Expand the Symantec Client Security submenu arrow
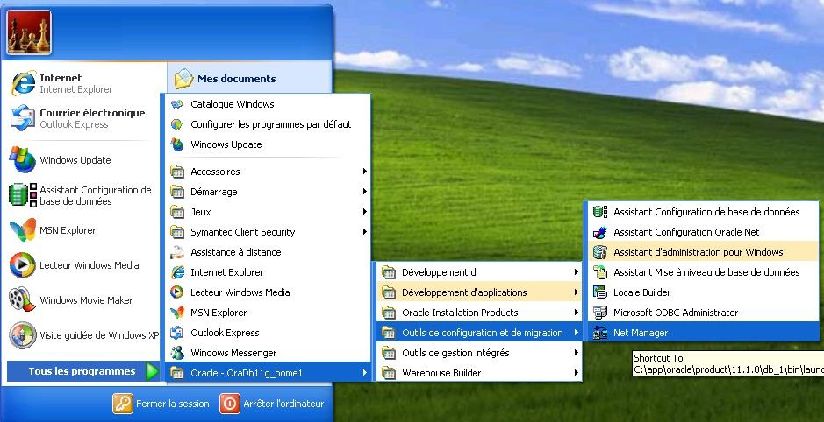824x422 pixels. tap(364, 232)
